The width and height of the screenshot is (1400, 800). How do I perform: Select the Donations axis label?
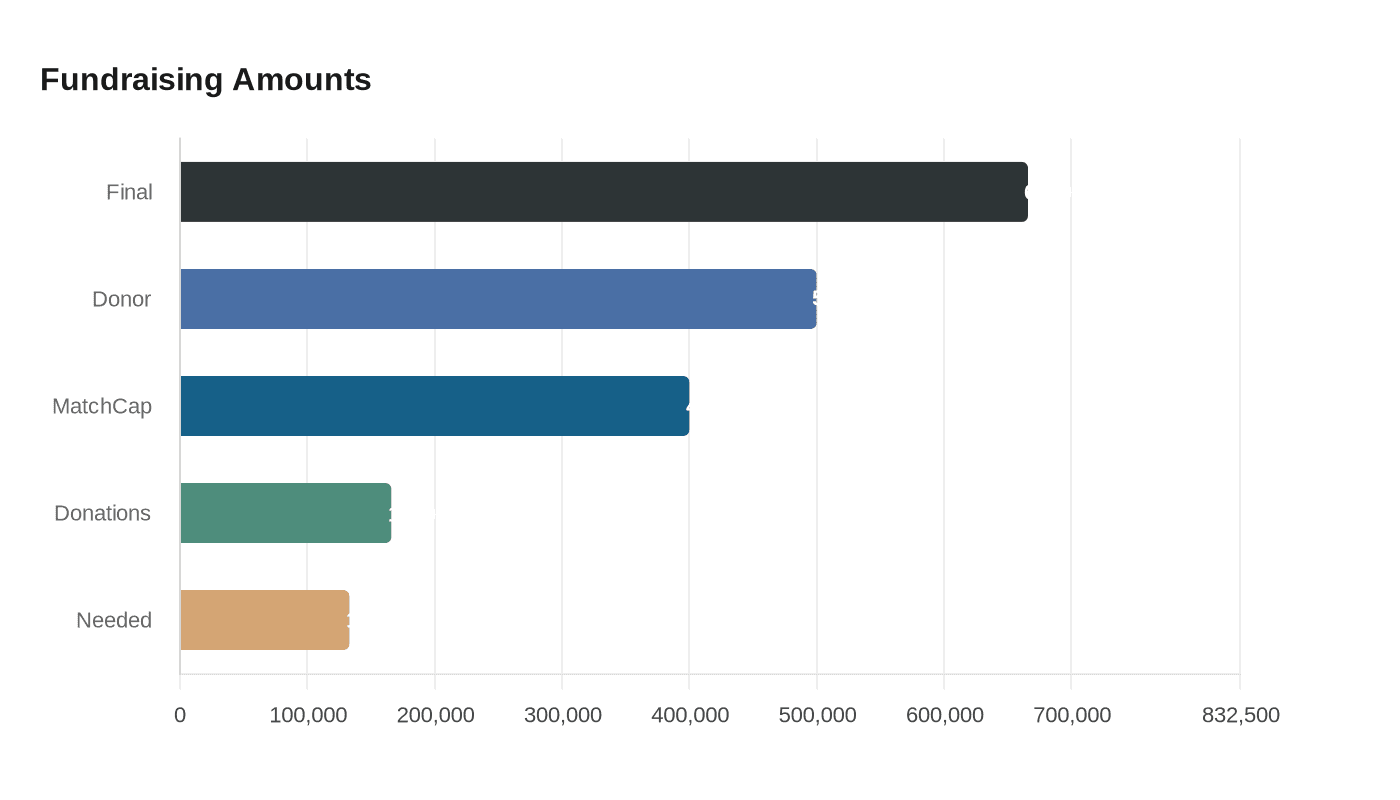(x=102, y=513)
